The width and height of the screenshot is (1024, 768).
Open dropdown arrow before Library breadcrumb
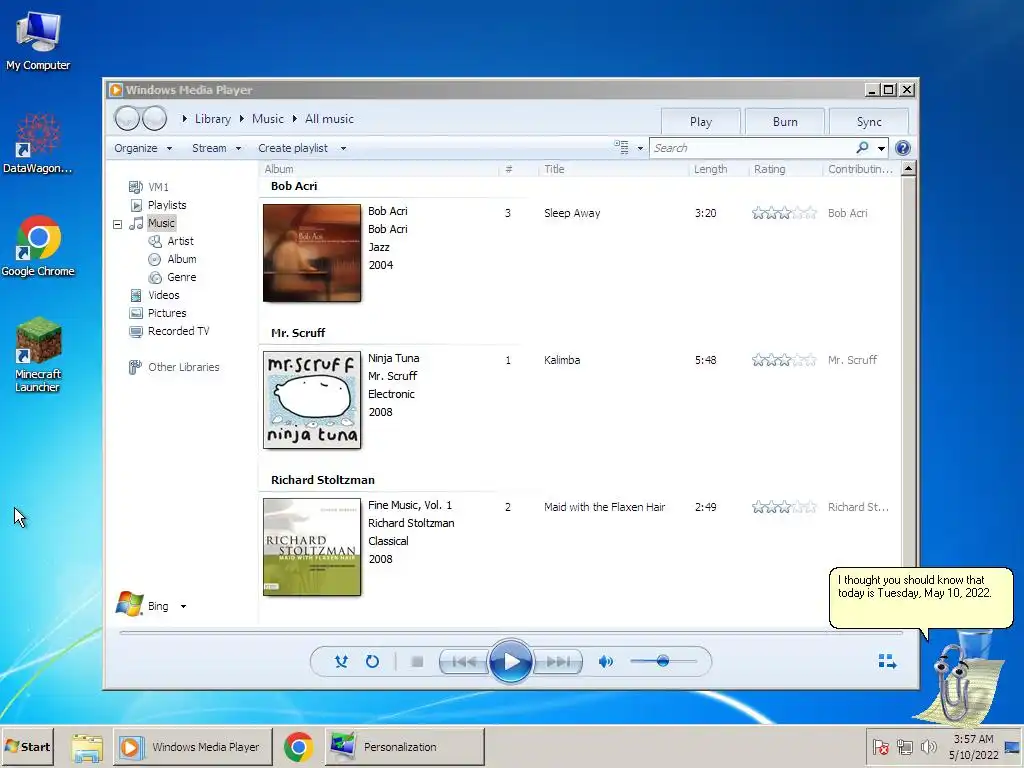click(x=185, y=119)
